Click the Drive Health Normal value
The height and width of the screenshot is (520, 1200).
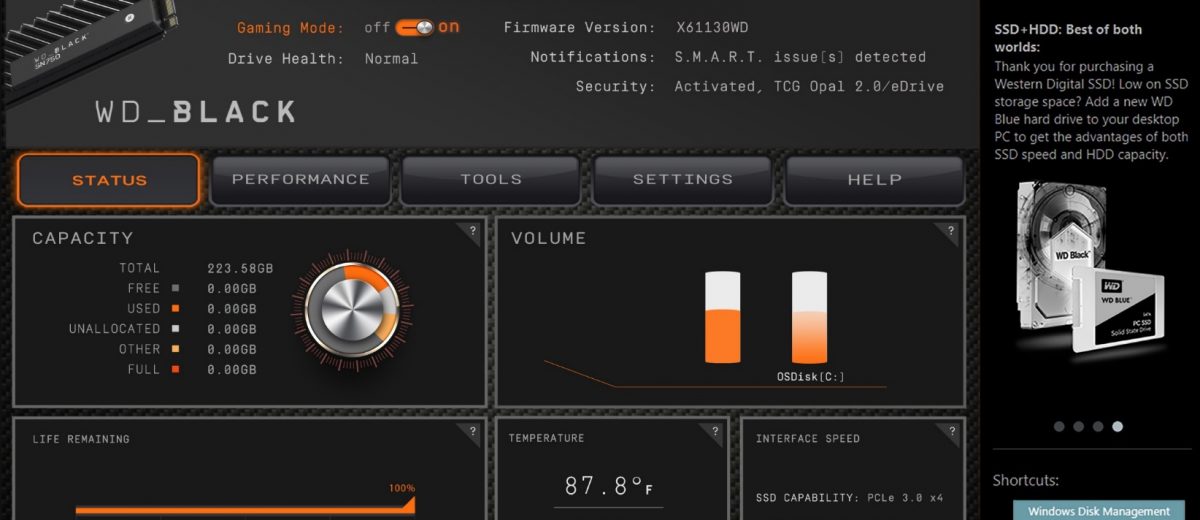tap(391, 59)
